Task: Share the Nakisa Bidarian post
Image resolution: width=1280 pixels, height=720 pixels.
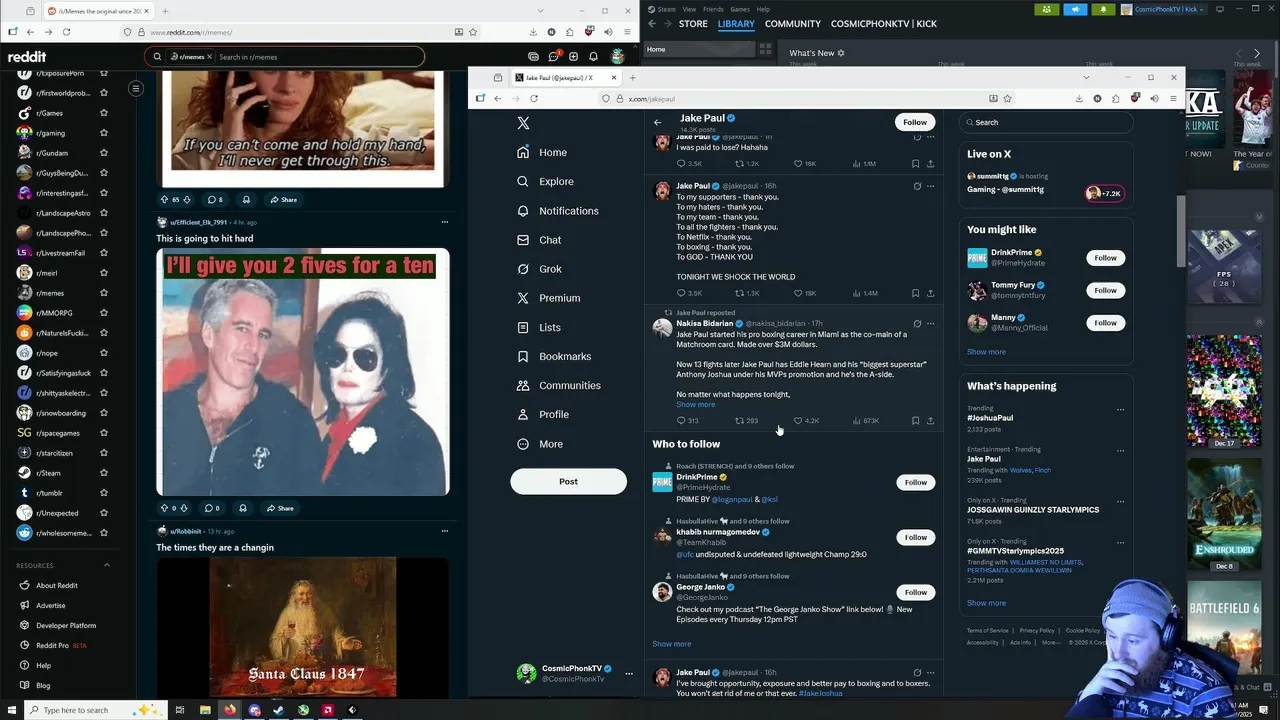Action: point(930,421)
